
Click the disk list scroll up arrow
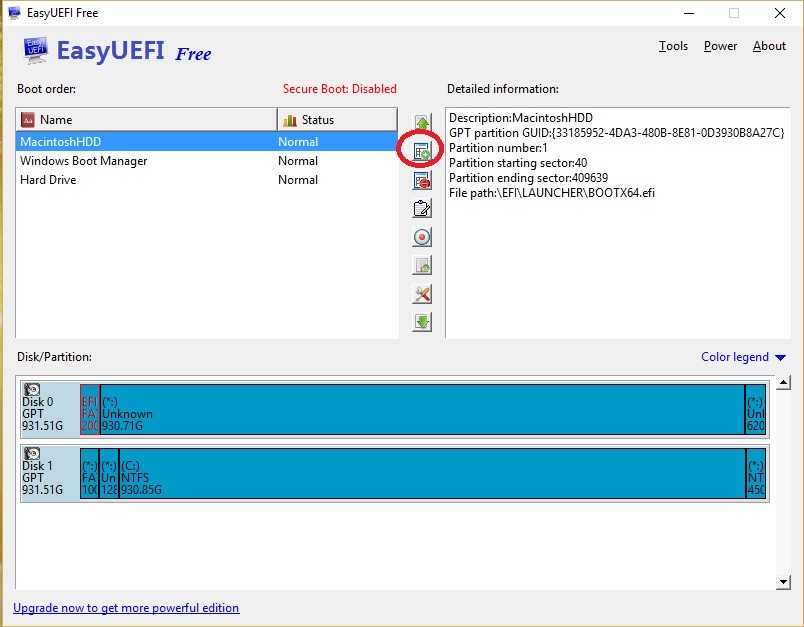(x=783, y=382)
